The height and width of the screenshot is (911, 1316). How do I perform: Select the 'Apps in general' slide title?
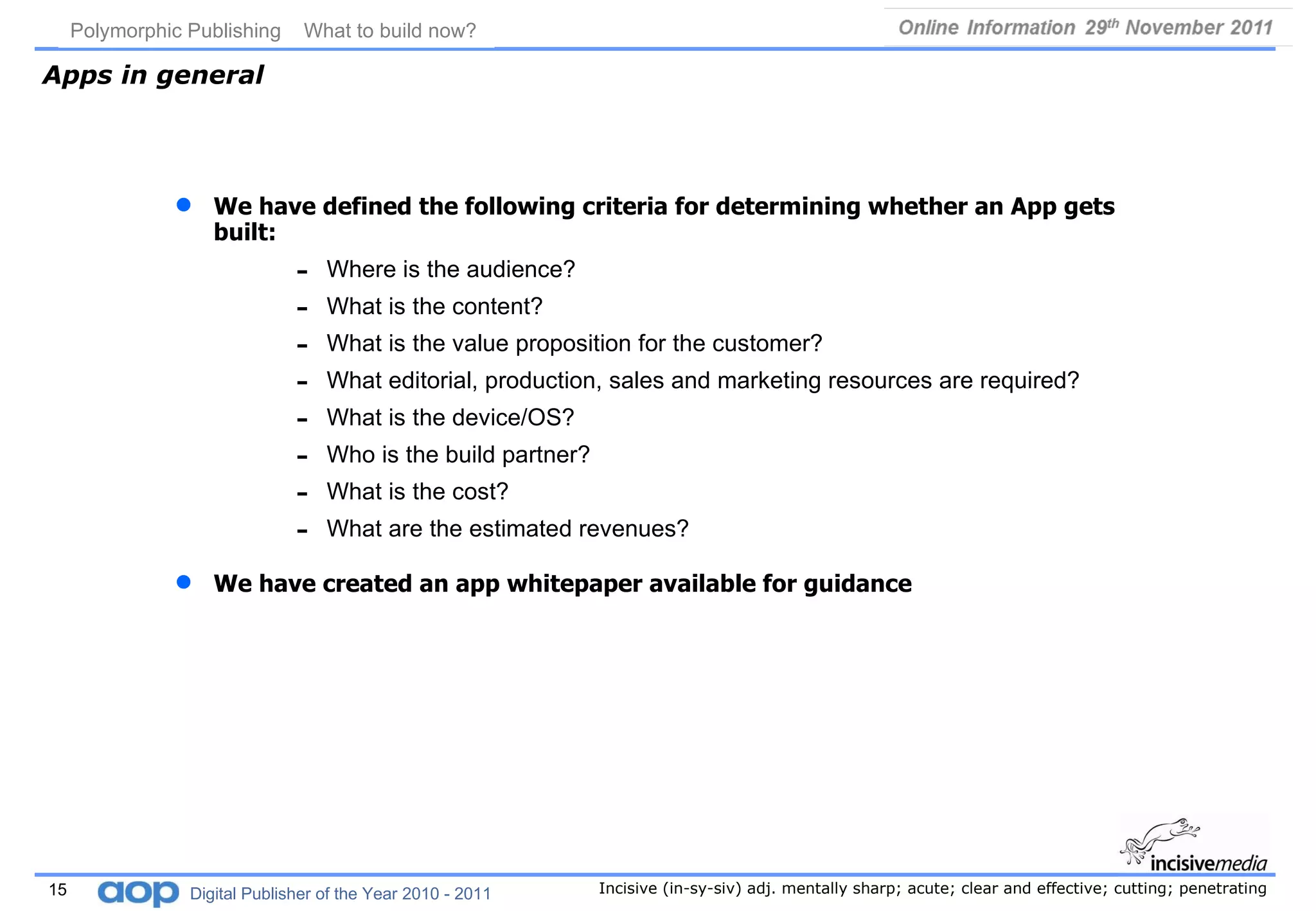coord(153,75)
